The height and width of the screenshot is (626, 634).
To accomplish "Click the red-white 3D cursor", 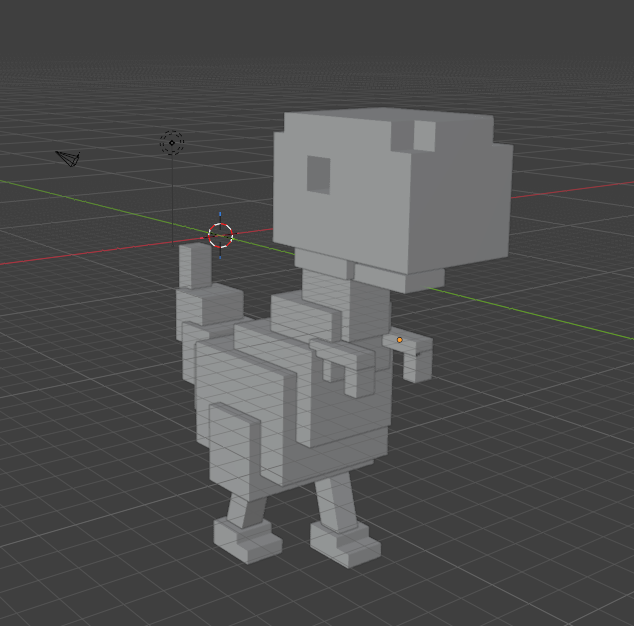I will 220,235.
